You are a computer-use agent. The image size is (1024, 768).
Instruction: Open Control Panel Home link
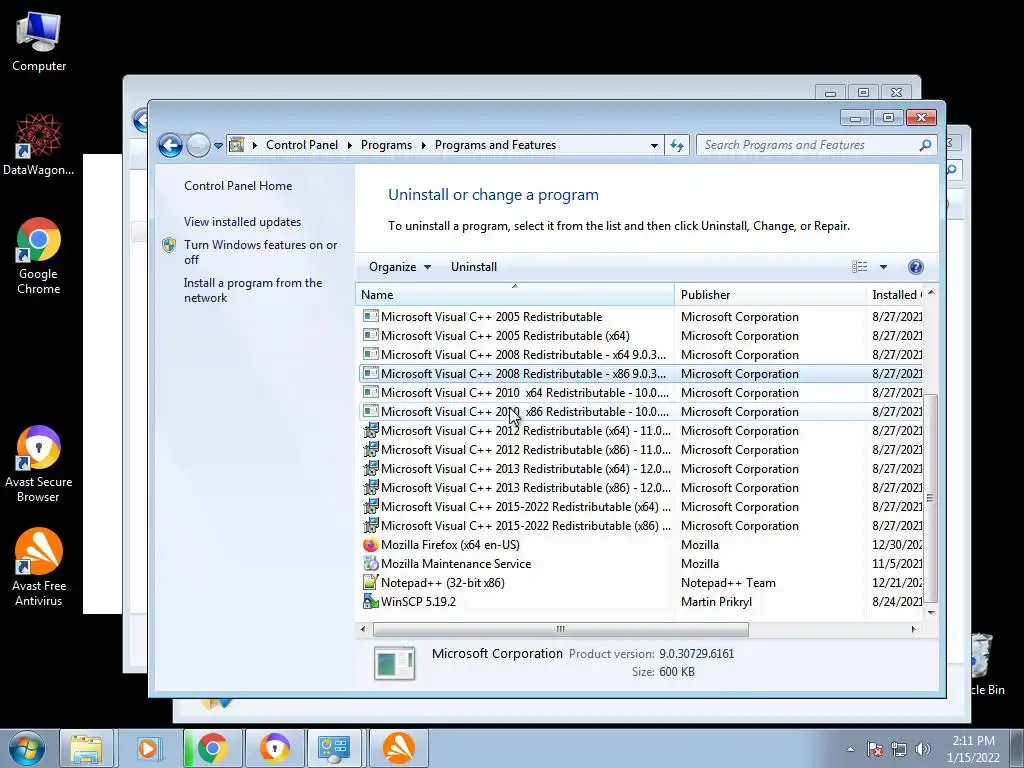238,185
